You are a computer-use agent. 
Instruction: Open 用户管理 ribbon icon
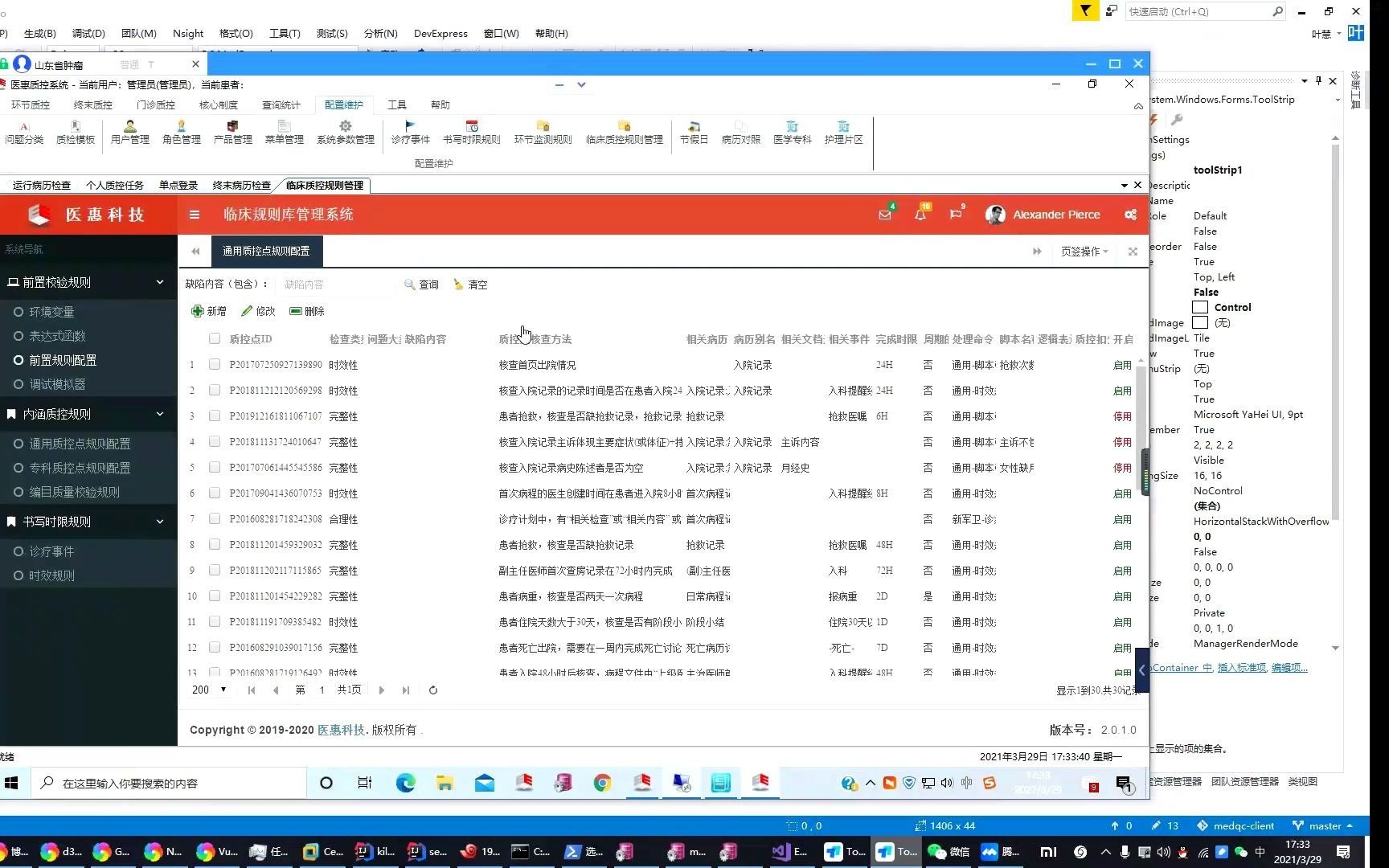pos(130,133)
